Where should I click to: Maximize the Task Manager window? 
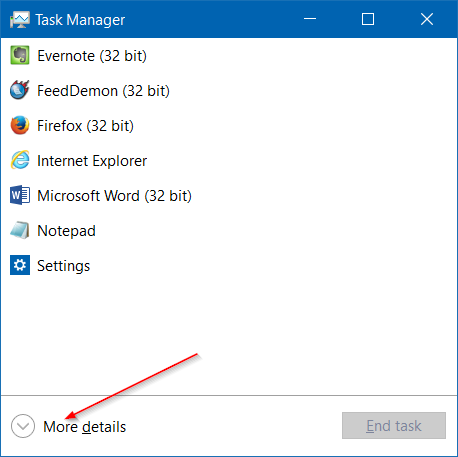click(x=368, y=19)
